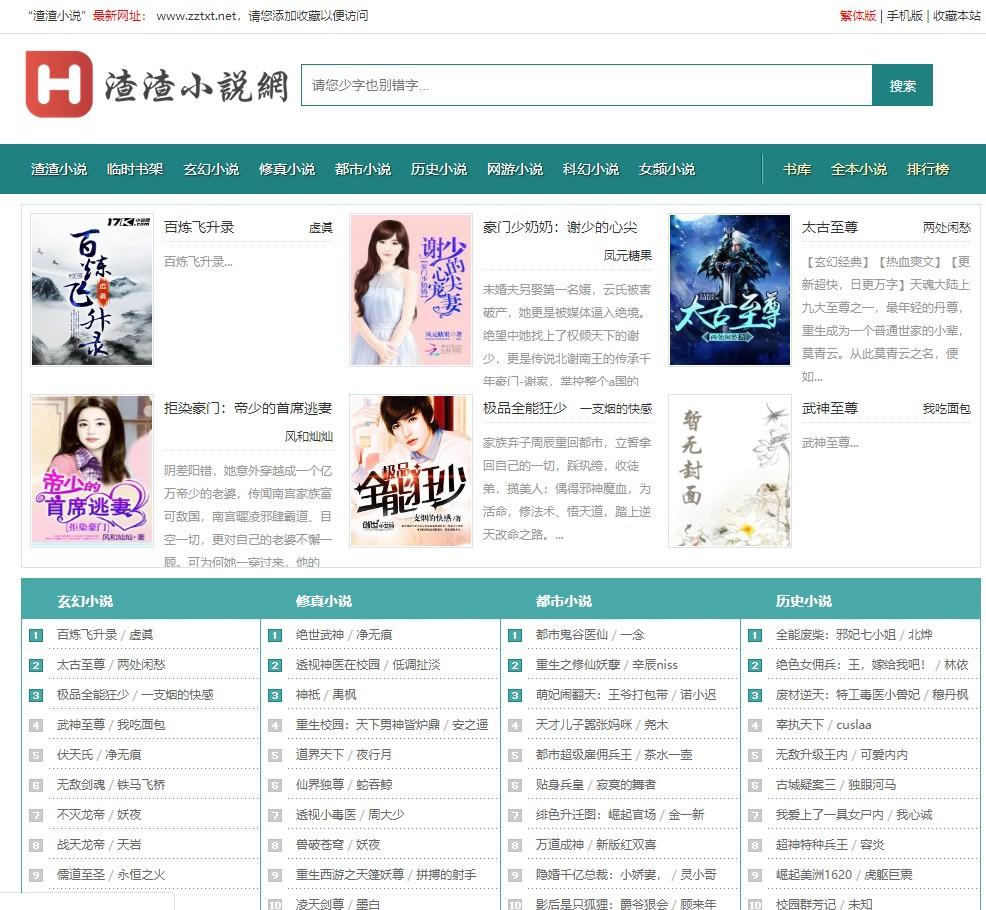Open the 百炼飞升录 book cover
986x910 pixels.
[91, 290]
